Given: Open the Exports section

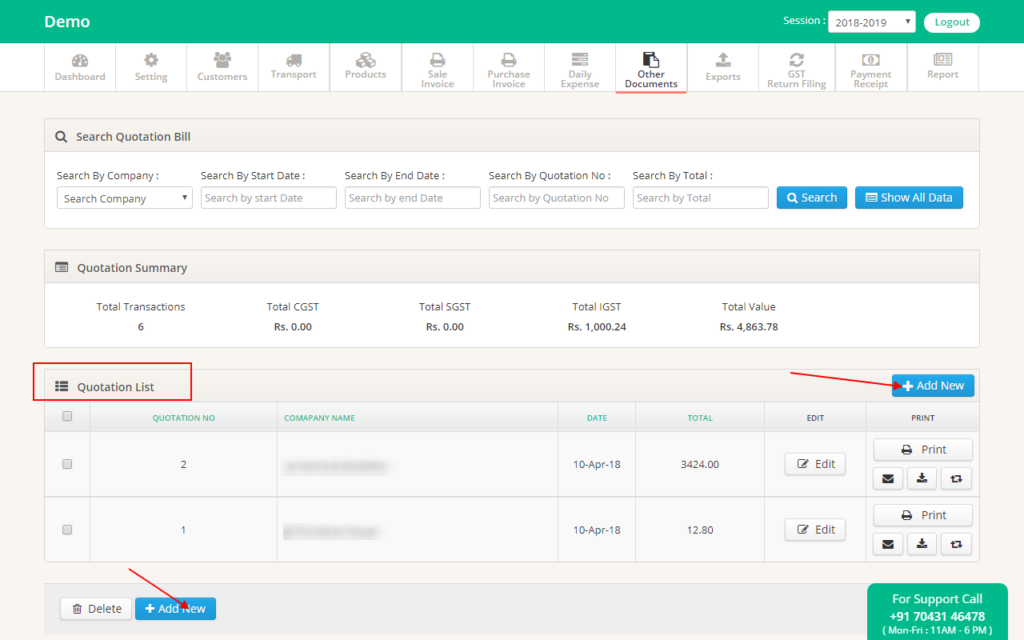Looking at the screenshot, I should [722, 67].
